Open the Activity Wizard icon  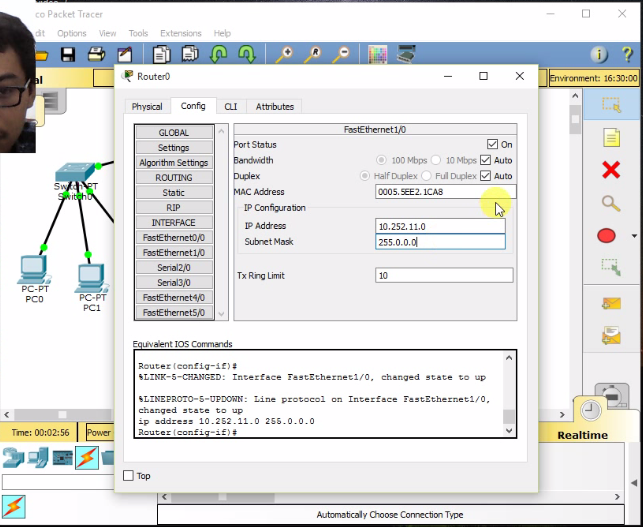[125, 54]
